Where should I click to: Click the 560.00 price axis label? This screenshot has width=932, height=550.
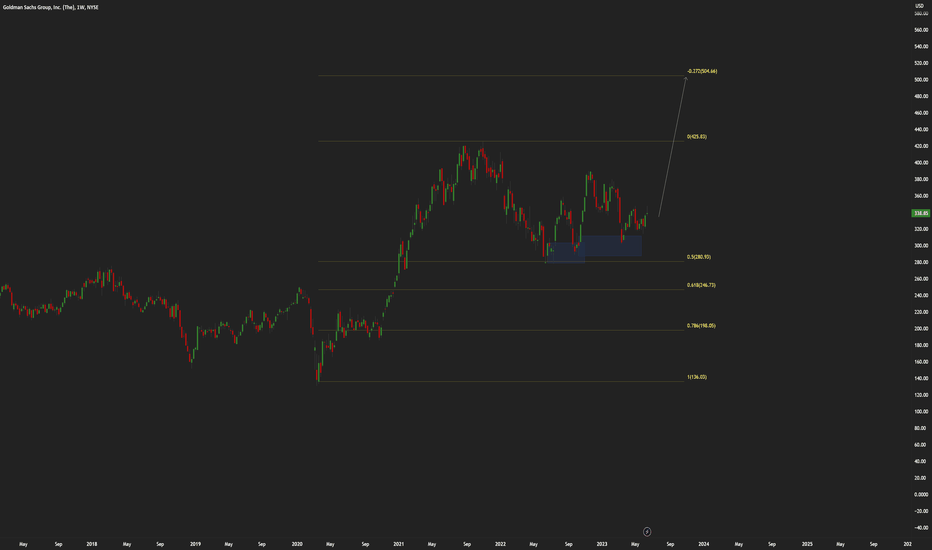click(x=921, y=30)
